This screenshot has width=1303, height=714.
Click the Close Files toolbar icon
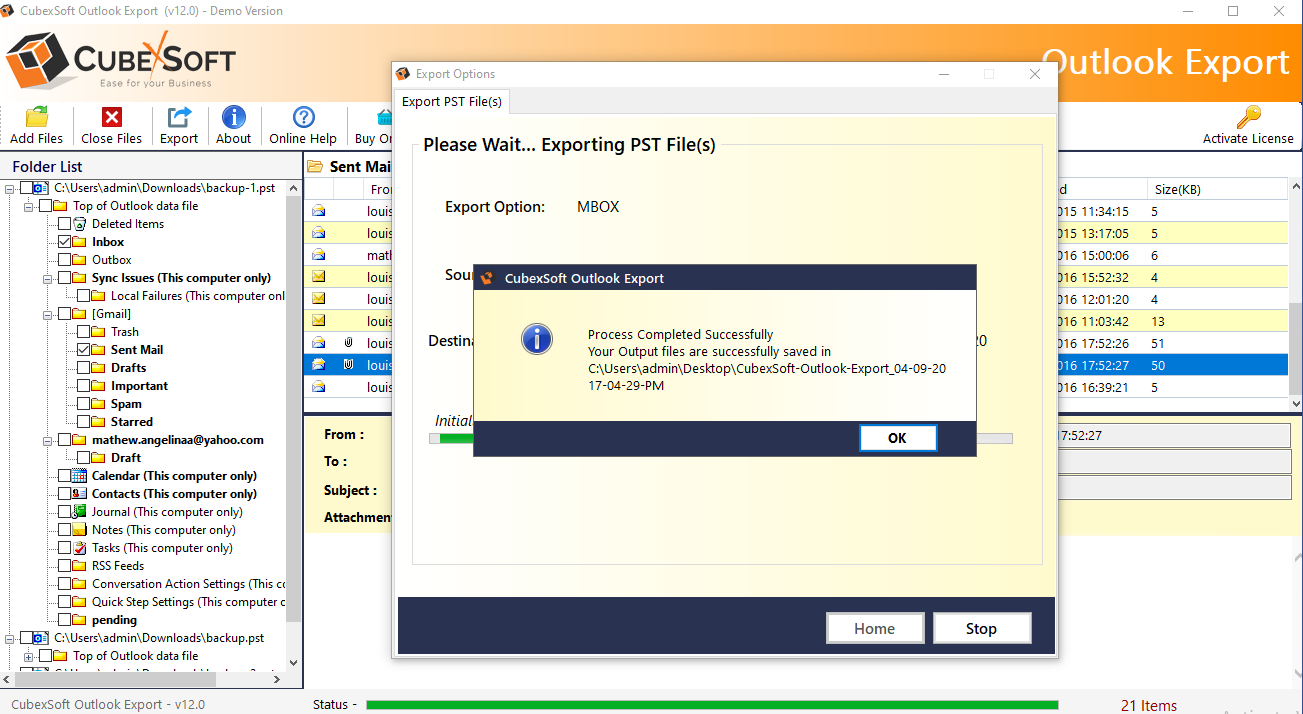pos(111,117)
